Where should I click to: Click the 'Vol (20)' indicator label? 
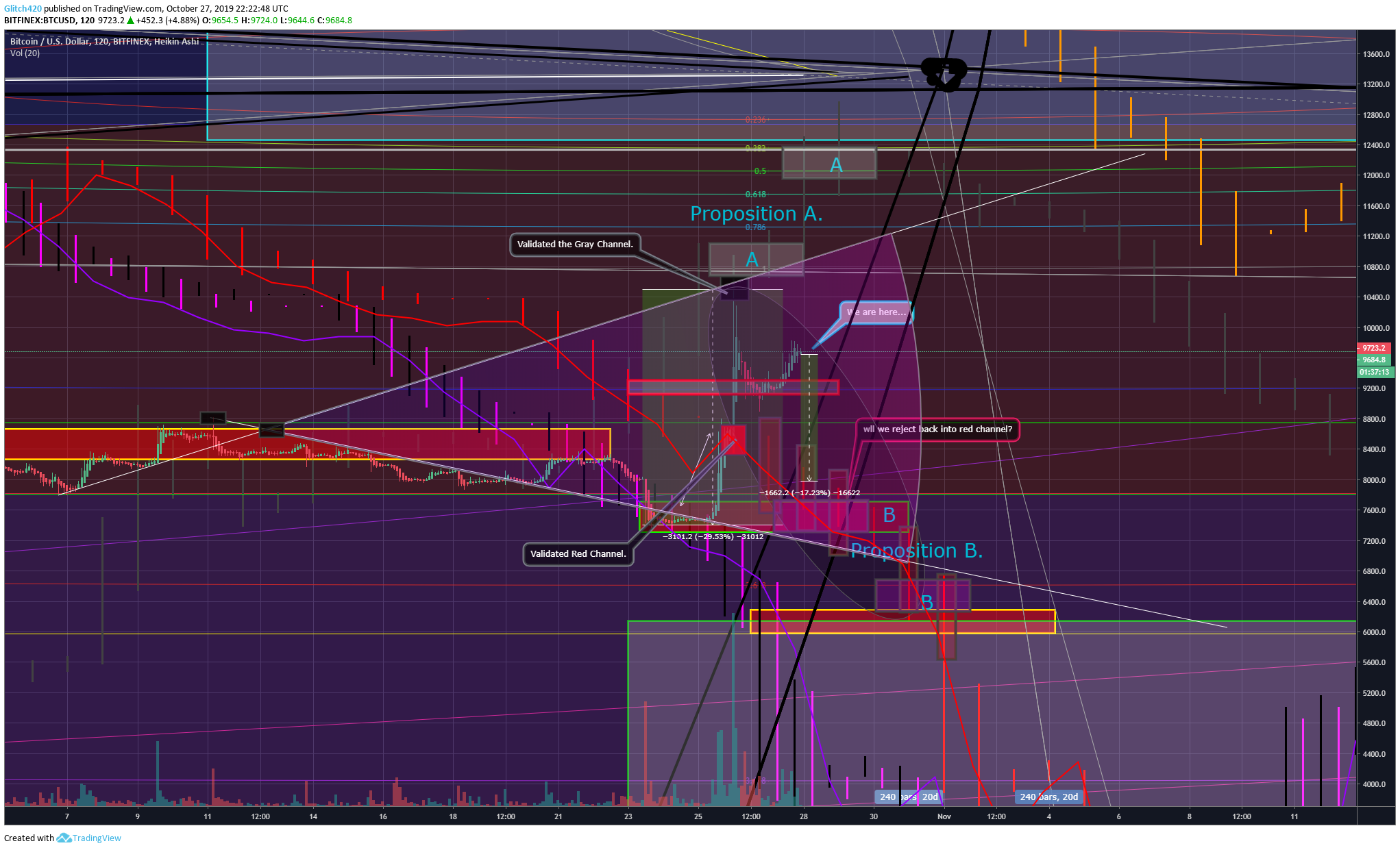tap(25, 53)
